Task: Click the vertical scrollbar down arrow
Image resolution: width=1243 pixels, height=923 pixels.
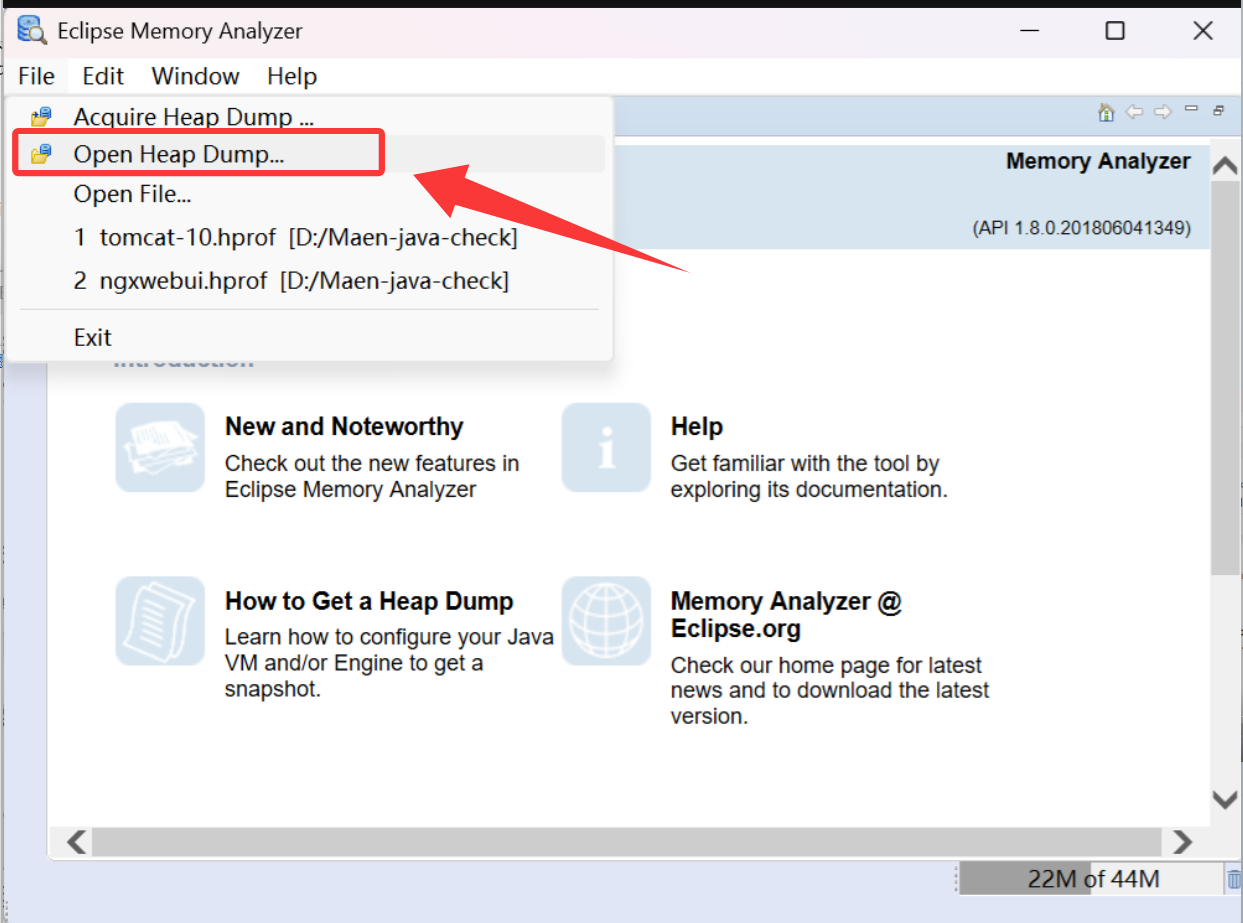Action: click(1226, 799)
